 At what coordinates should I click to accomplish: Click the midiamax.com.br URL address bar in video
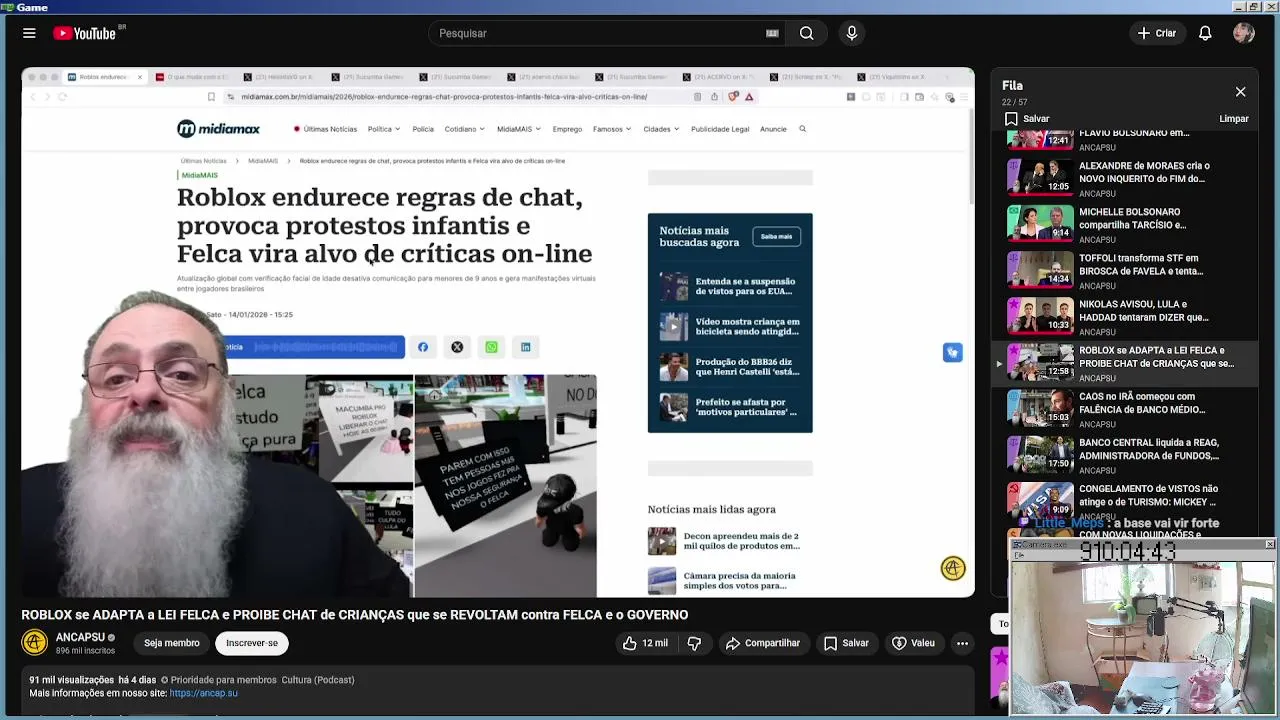pyautogui.click(x=445, y=97)
